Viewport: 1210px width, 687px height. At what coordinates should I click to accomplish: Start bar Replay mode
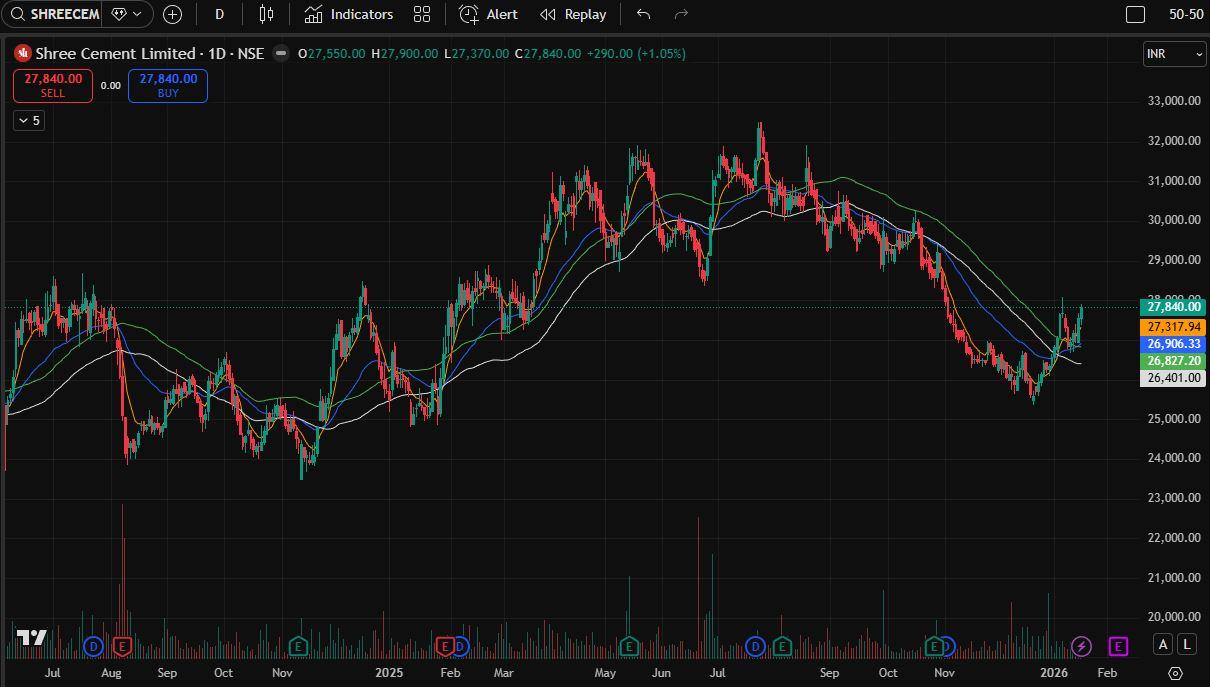573,14
